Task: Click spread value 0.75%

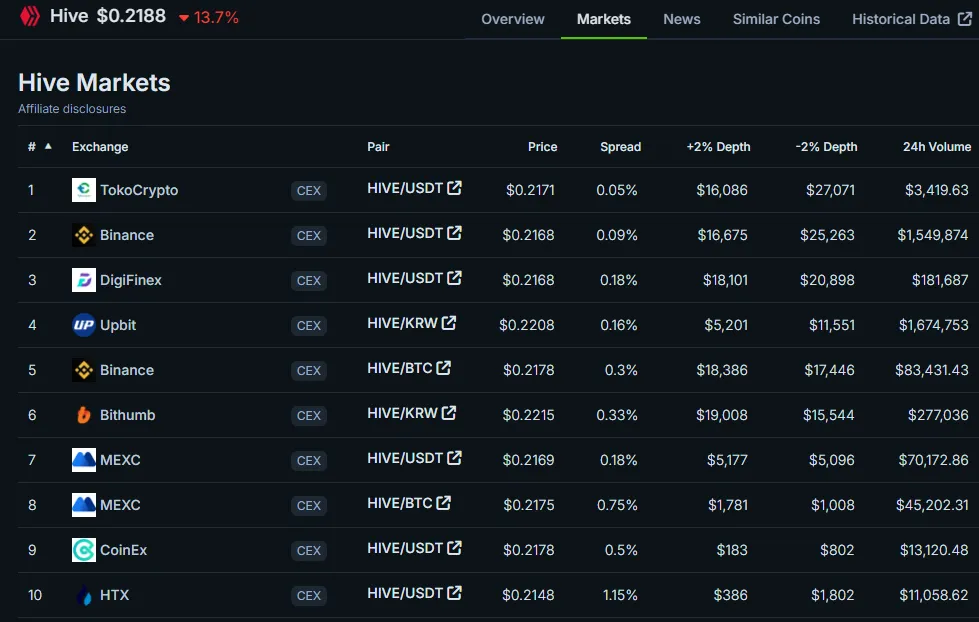Action: coord(617,505)
